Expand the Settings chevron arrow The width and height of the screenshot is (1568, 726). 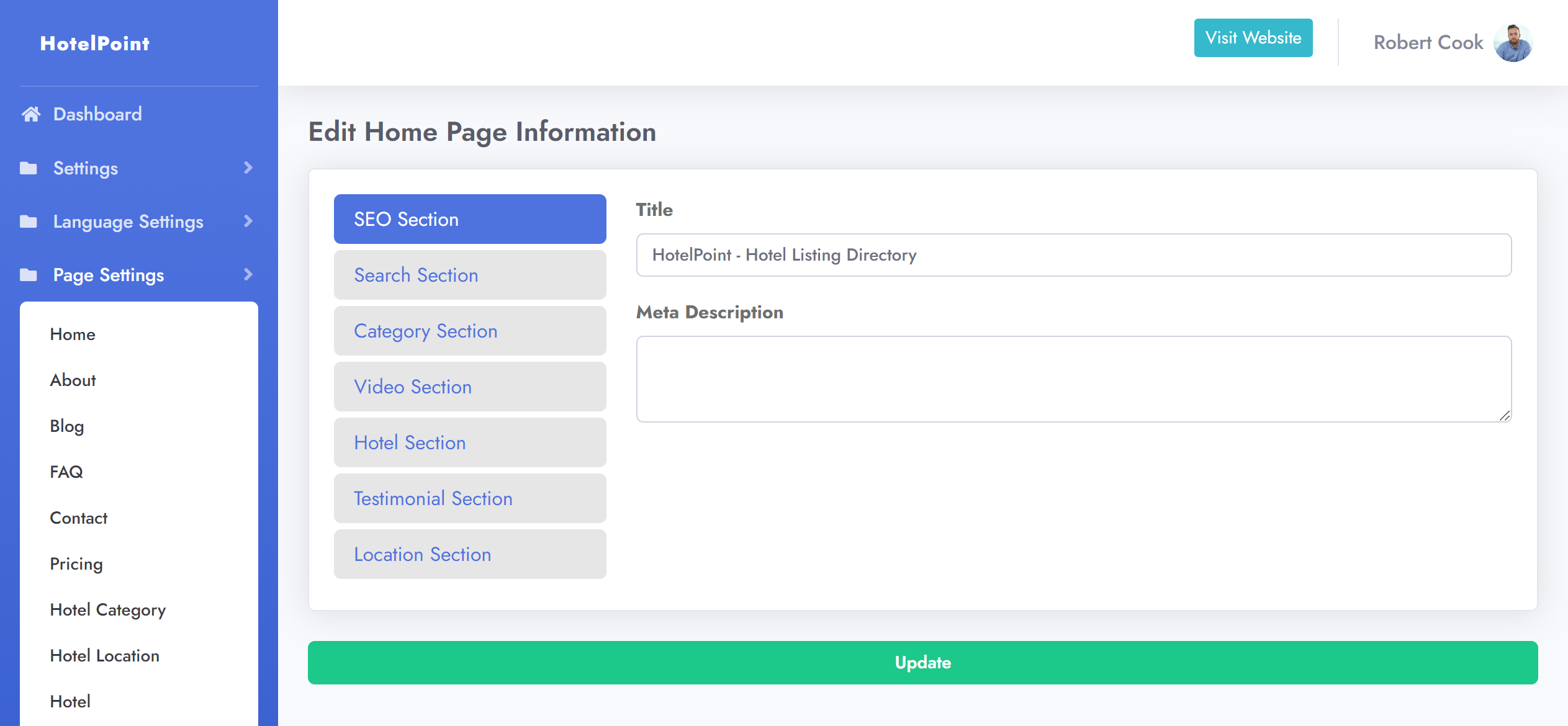click(248, 168)
